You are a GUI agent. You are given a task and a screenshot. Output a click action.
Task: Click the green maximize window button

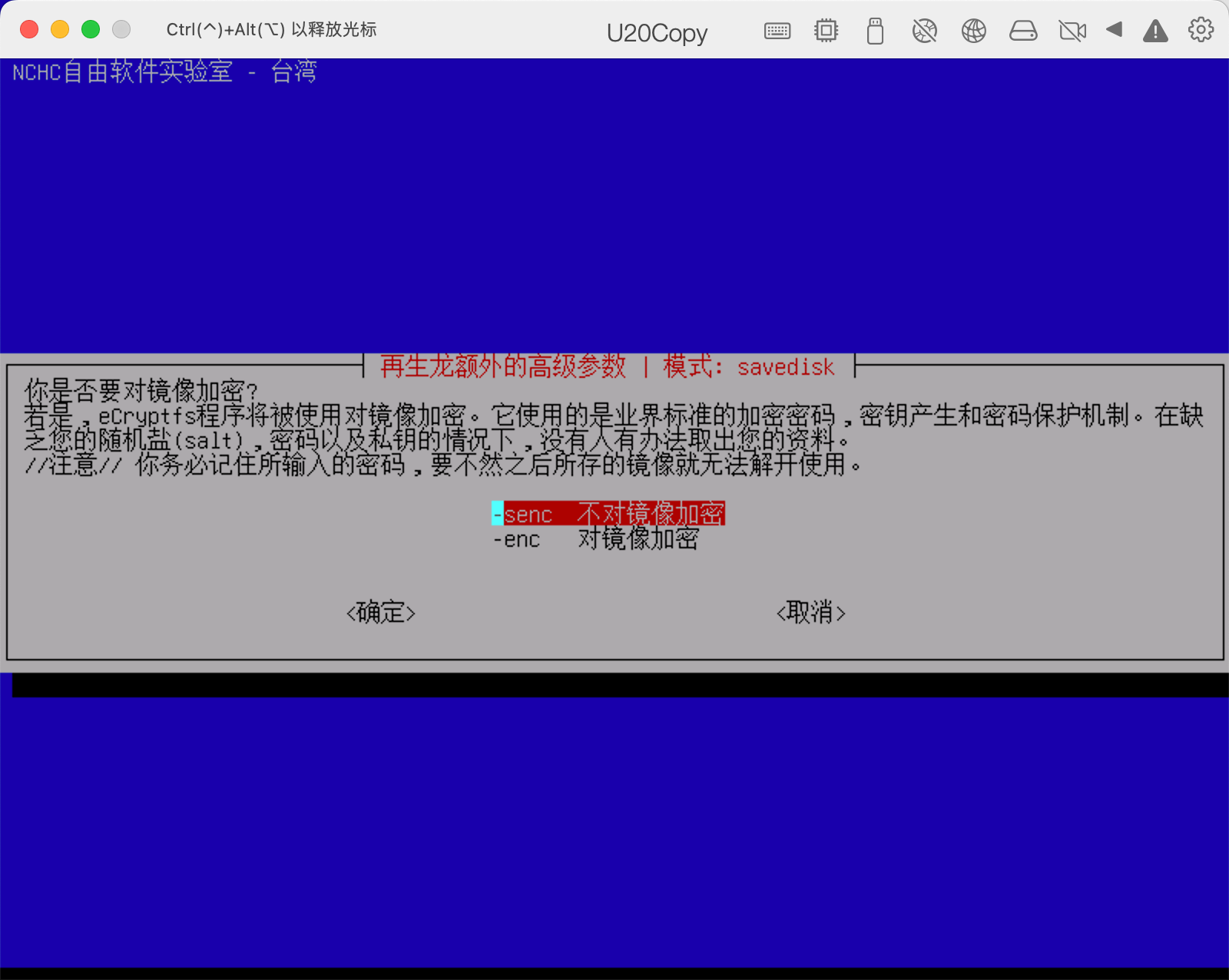coord(90,28)
